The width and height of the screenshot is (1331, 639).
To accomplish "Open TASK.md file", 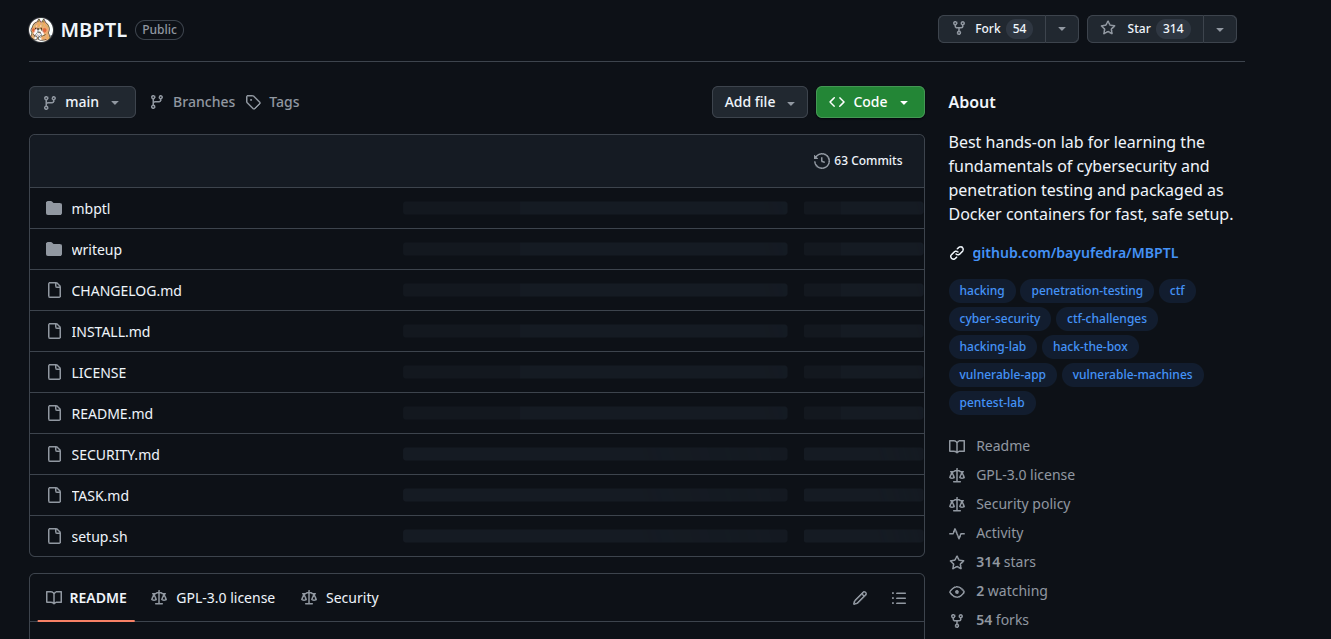I will [x=100, y=496].
